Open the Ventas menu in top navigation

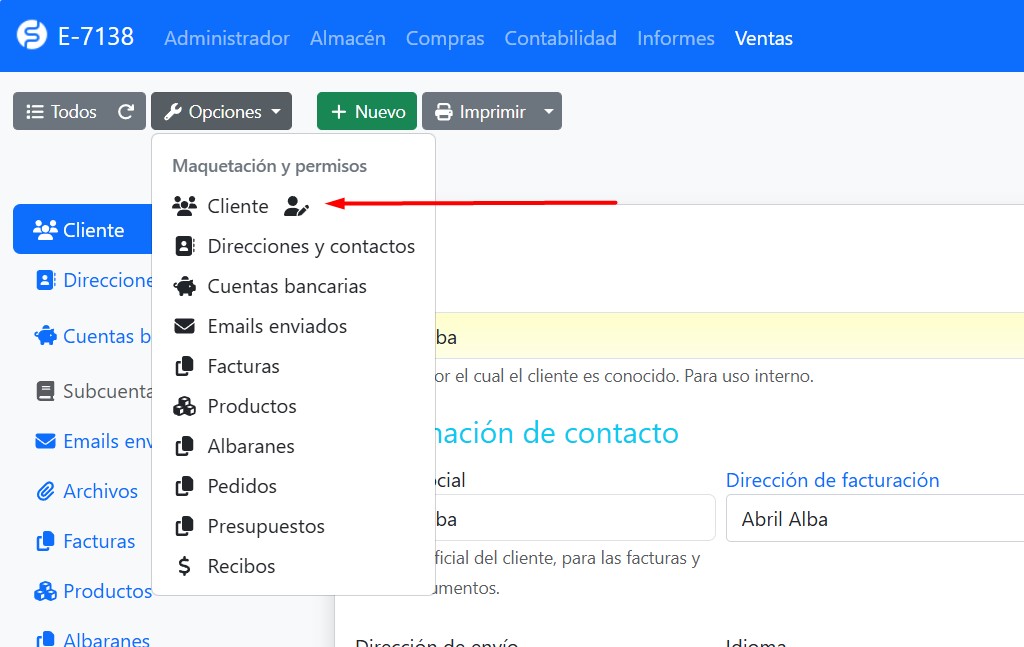click(x=763, y=38)
